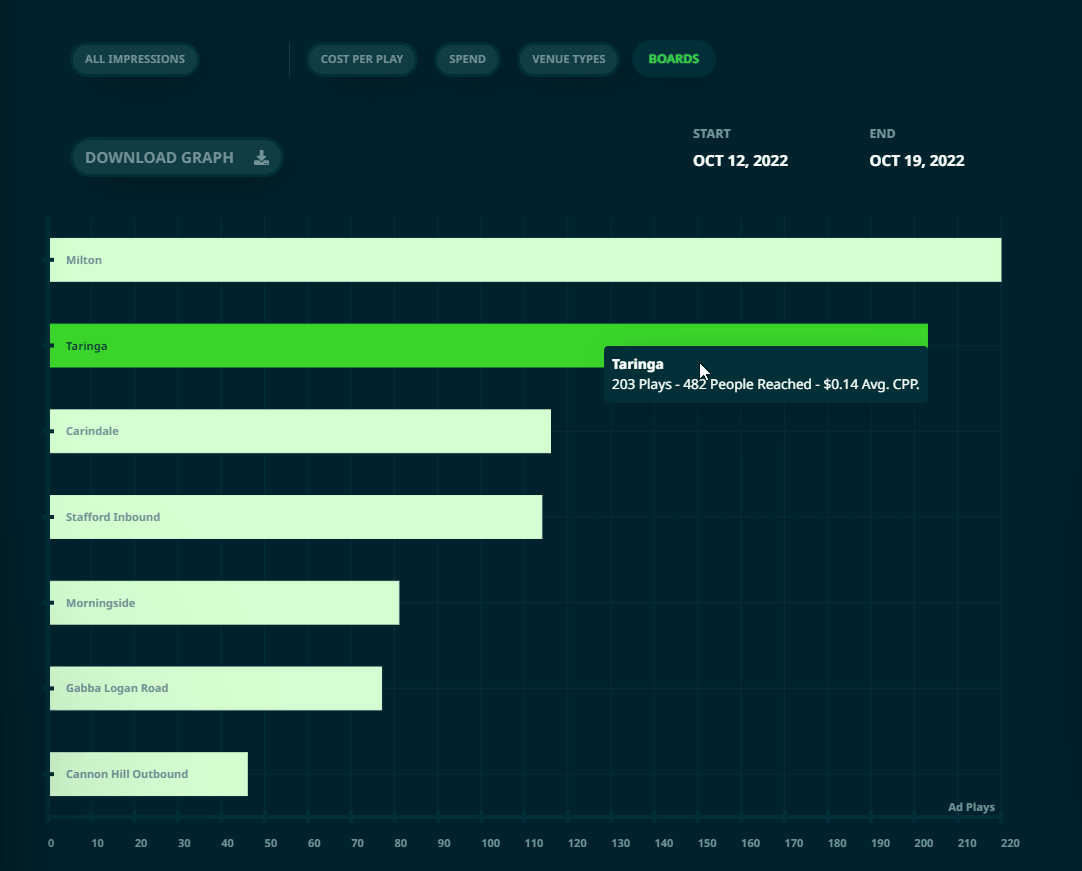Open the start date Oct 12, 2022
The image size is (1082, 871).
740,161
